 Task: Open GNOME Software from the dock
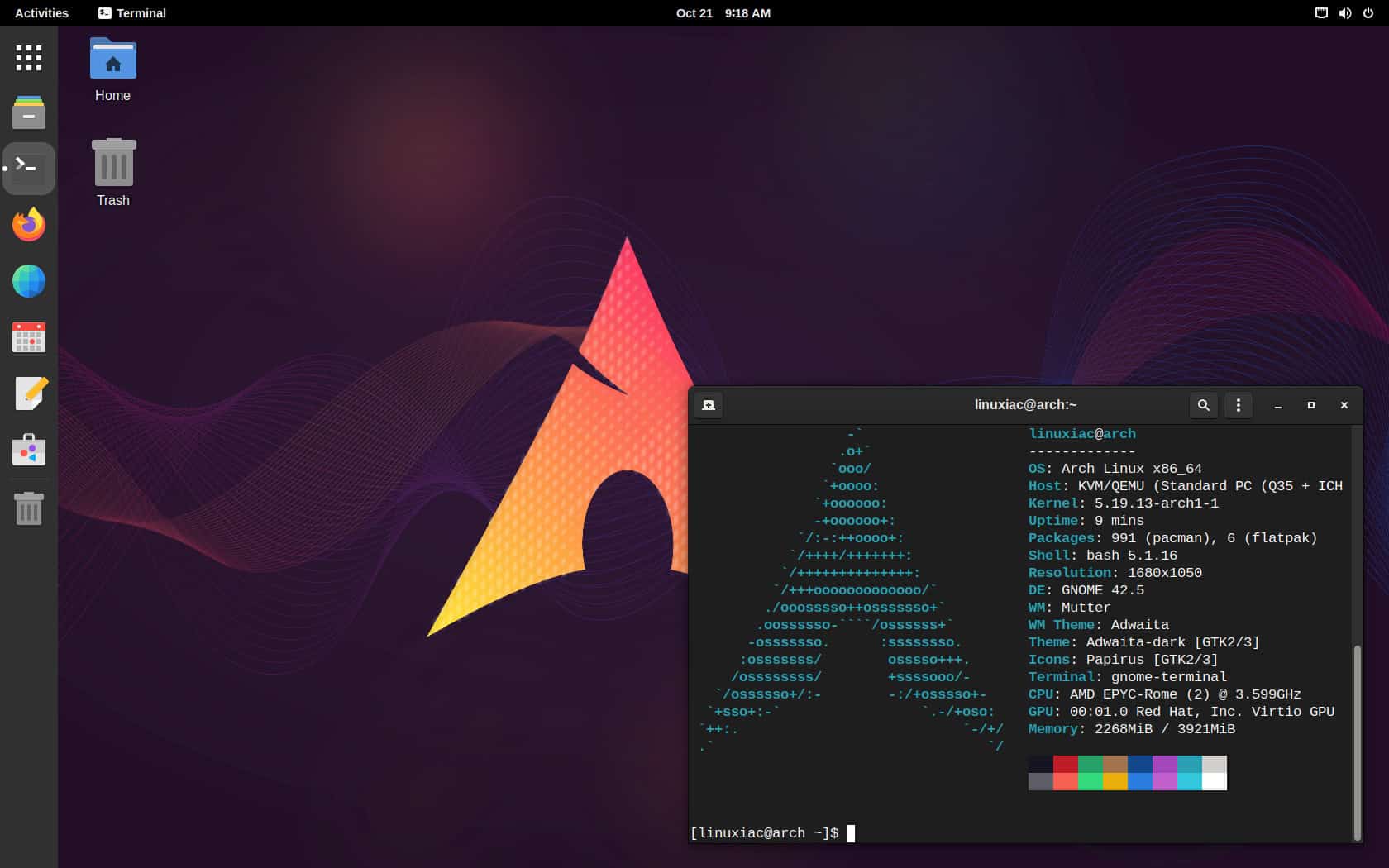28,450
